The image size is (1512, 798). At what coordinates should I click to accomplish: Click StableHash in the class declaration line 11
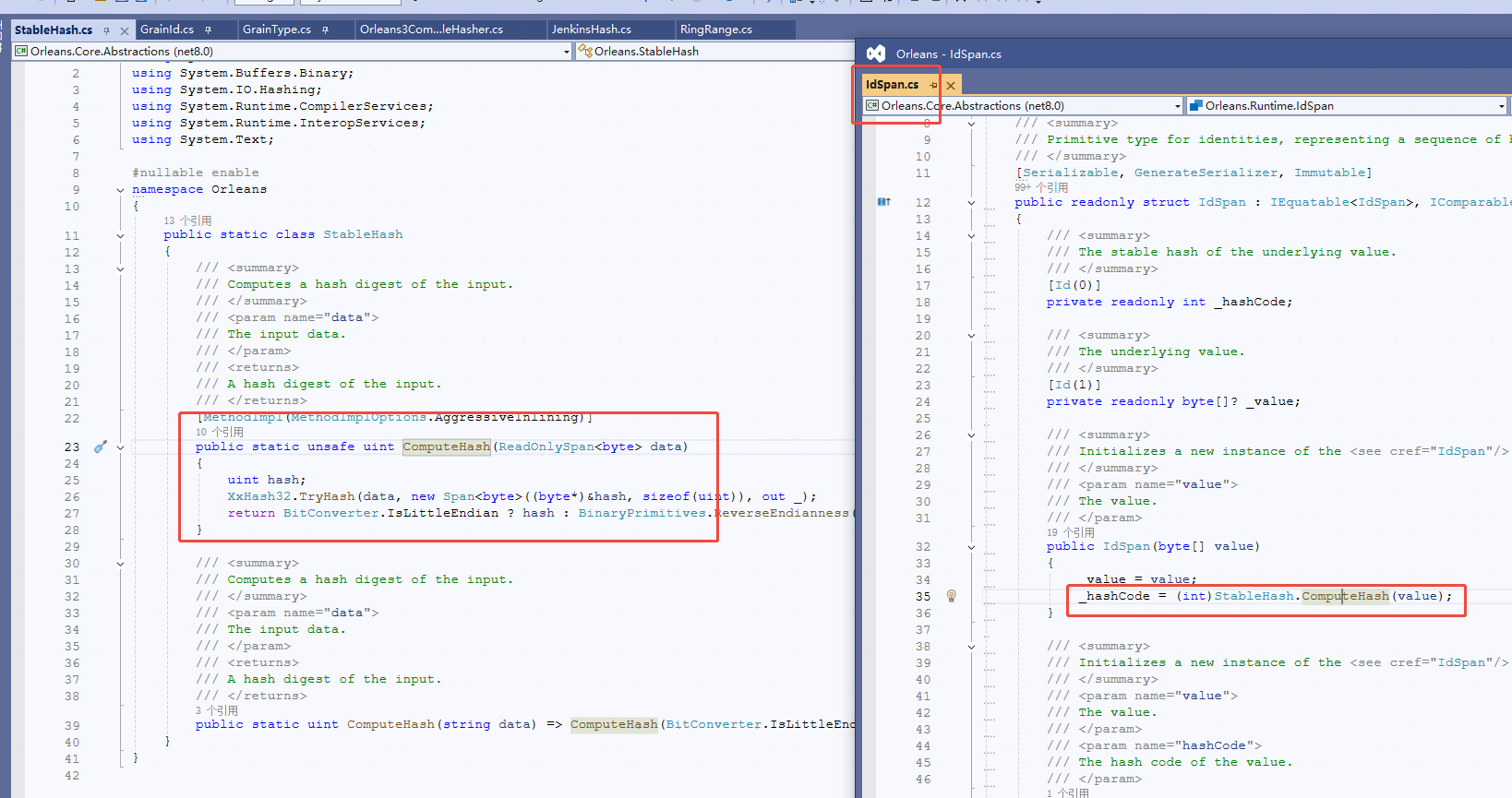coord(363,234)
